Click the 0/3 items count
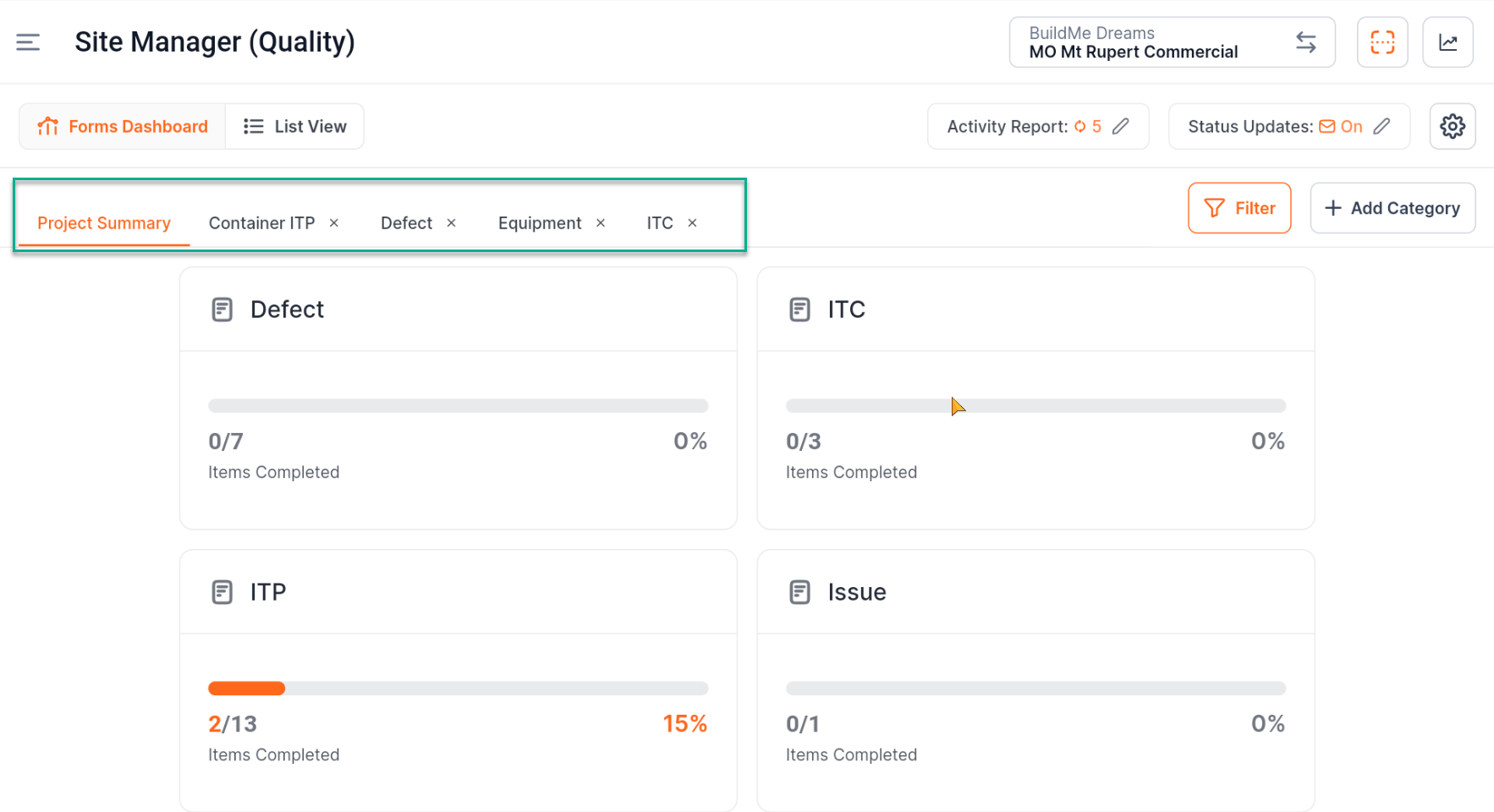Image resolution: width=1494 pixels, height=812 pixels. [804, 442]
